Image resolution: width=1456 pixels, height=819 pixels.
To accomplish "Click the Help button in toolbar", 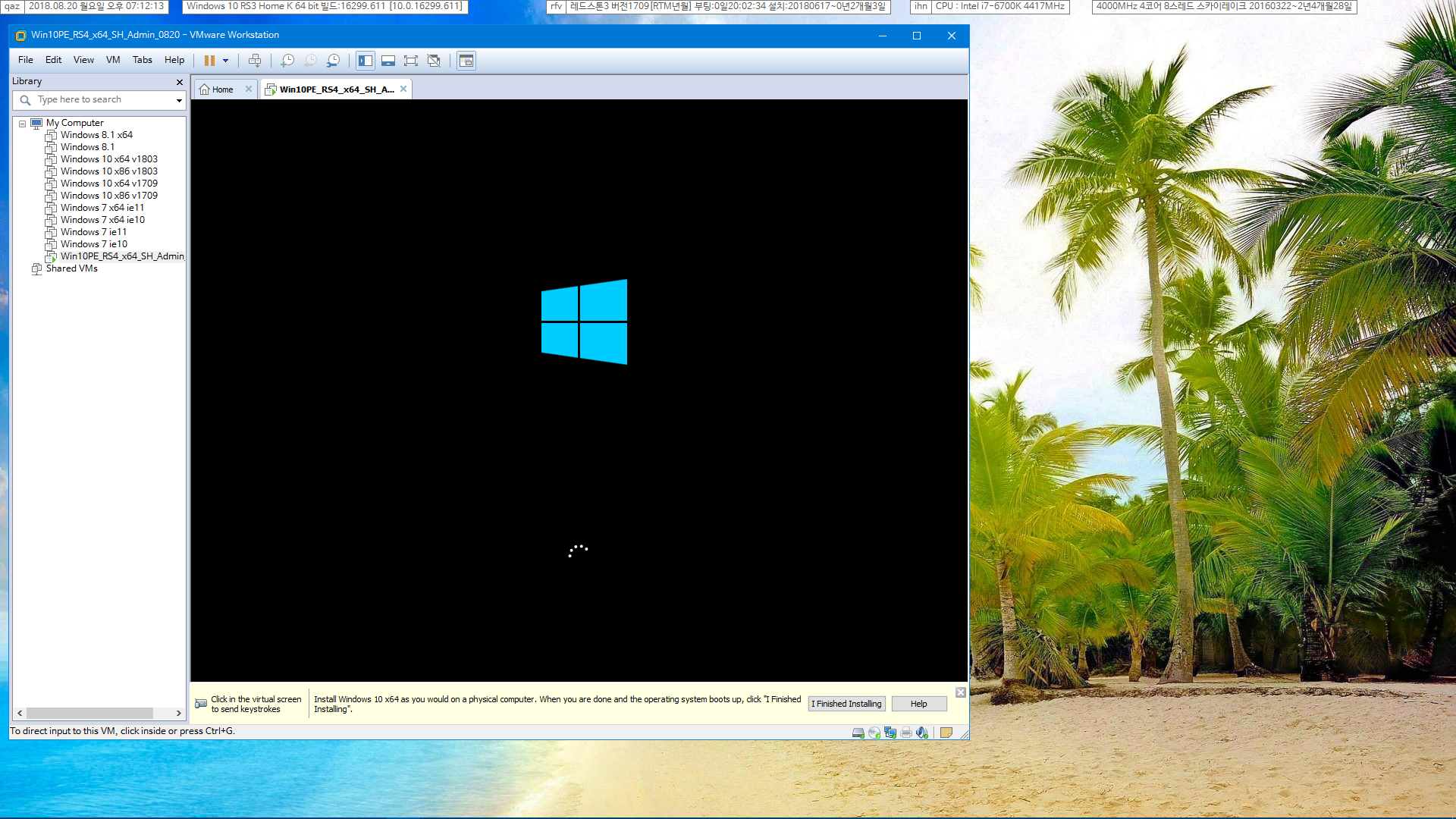I will 174,60.
